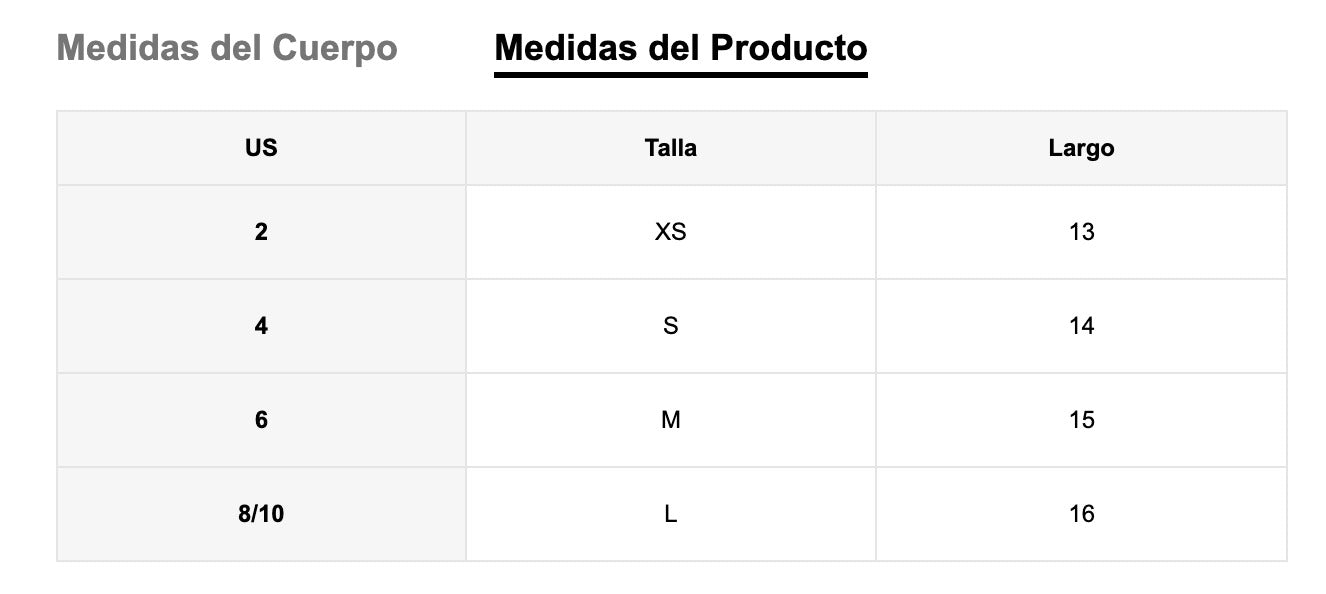Click the S size cell
The height and width of the screenshot is (594, 1326).
point(670,326)
